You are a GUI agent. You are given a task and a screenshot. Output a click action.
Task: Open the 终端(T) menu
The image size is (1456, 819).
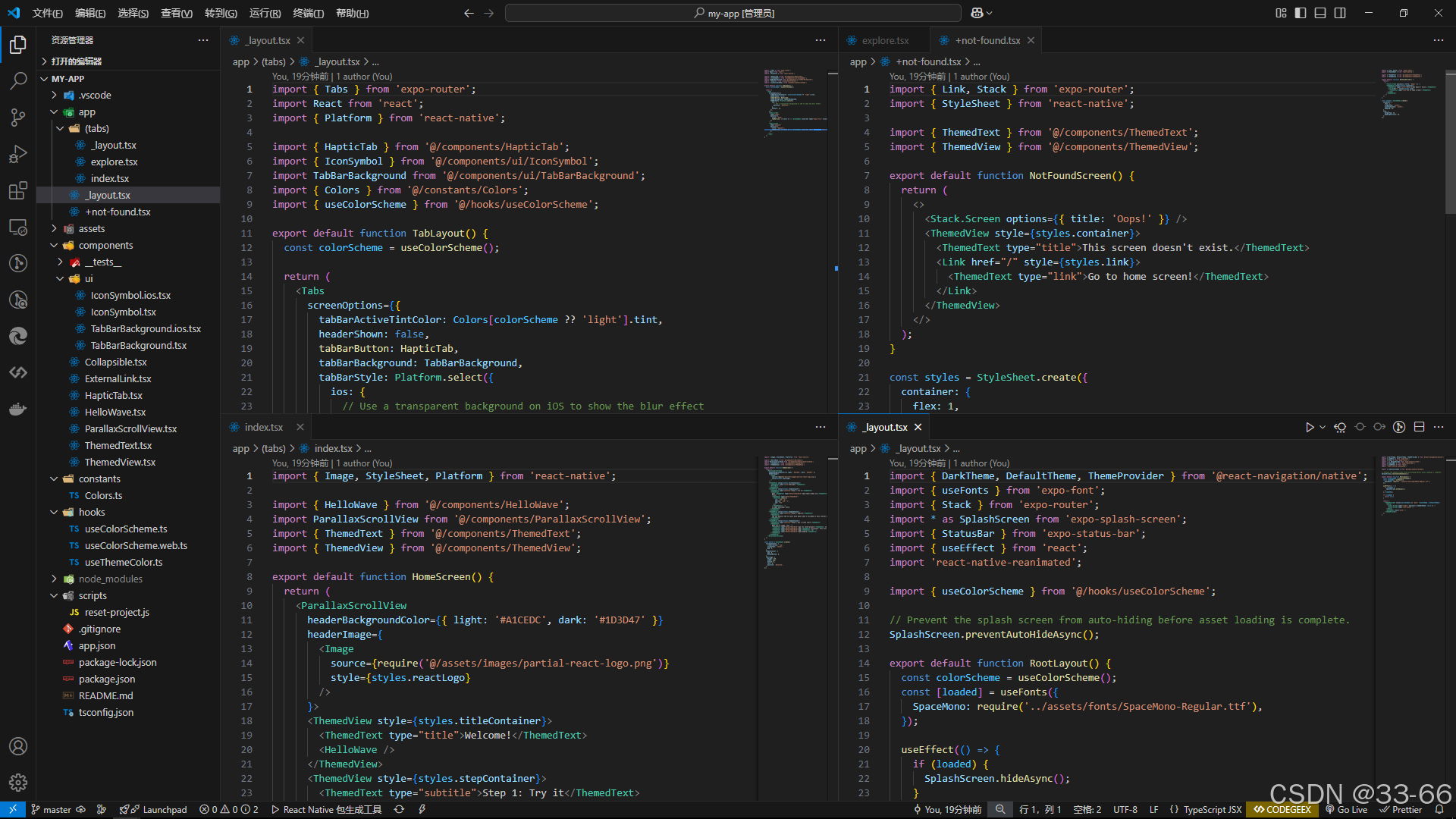308,13
